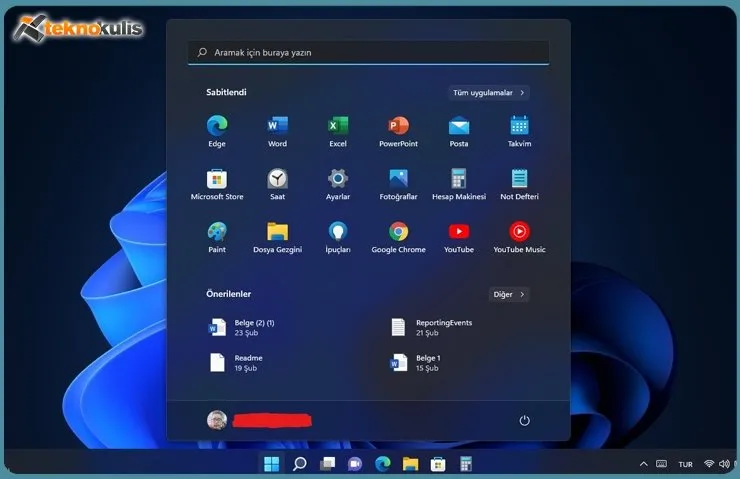Open the Readme recommended file
Screen dimensions: 740x479
(x=236, y=363)
